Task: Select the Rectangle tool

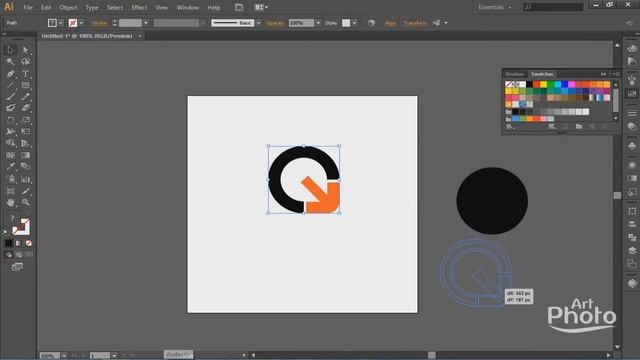Action: coord(25,85)
